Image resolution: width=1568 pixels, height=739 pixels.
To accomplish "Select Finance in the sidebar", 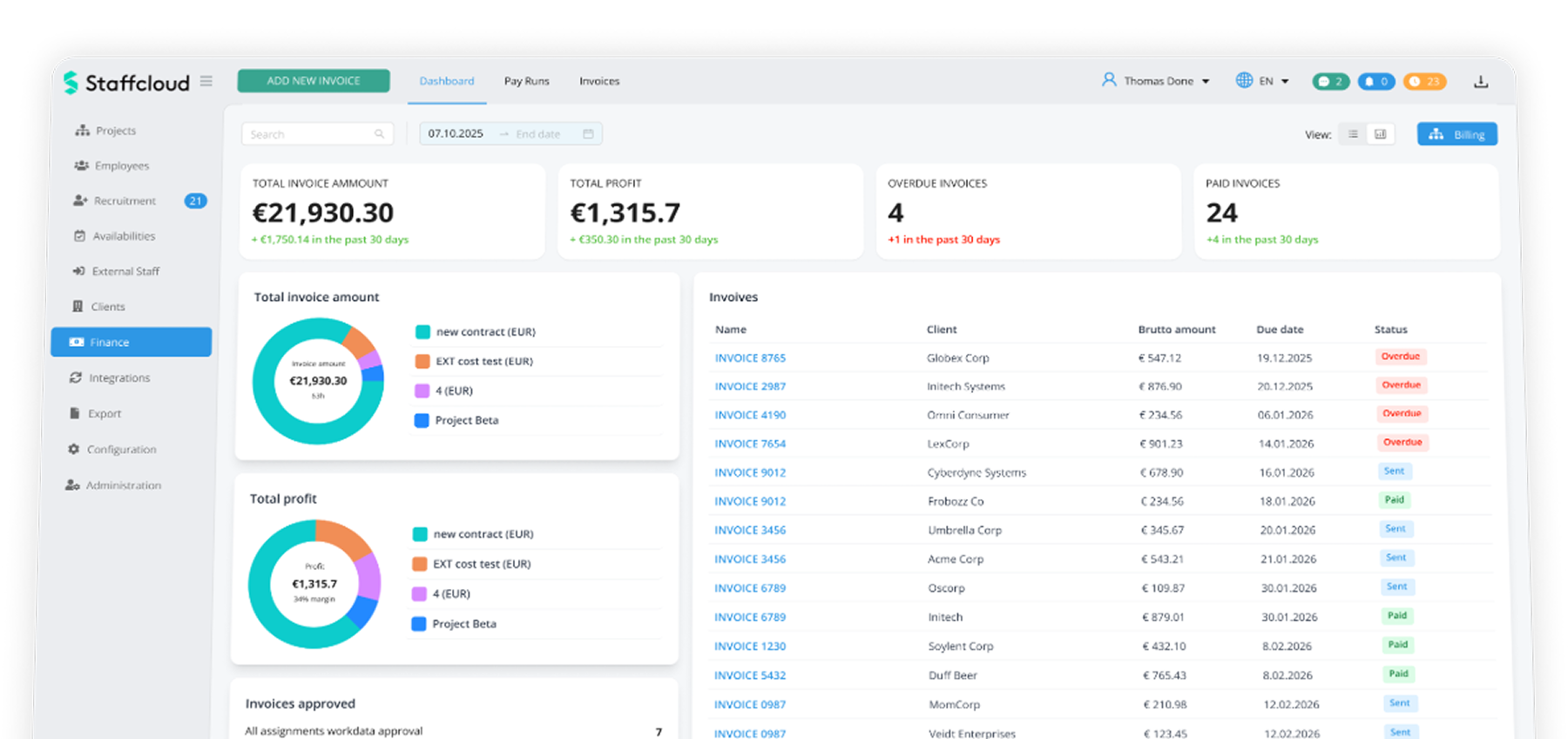I will coord(131,342).
